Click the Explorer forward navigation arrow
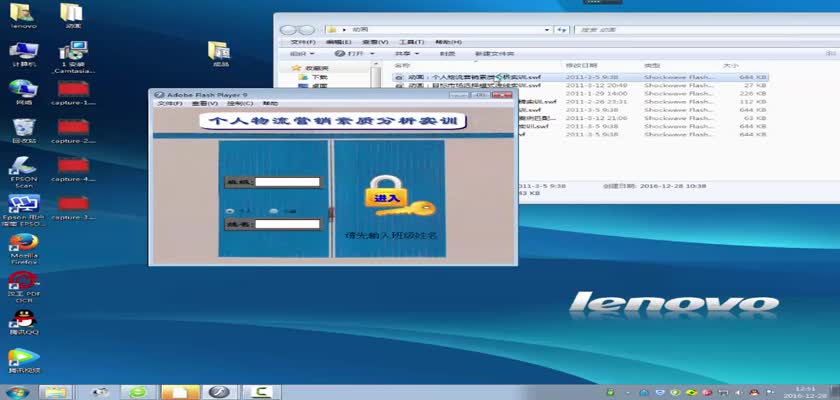The image size is (840, 400). point(307,30)
